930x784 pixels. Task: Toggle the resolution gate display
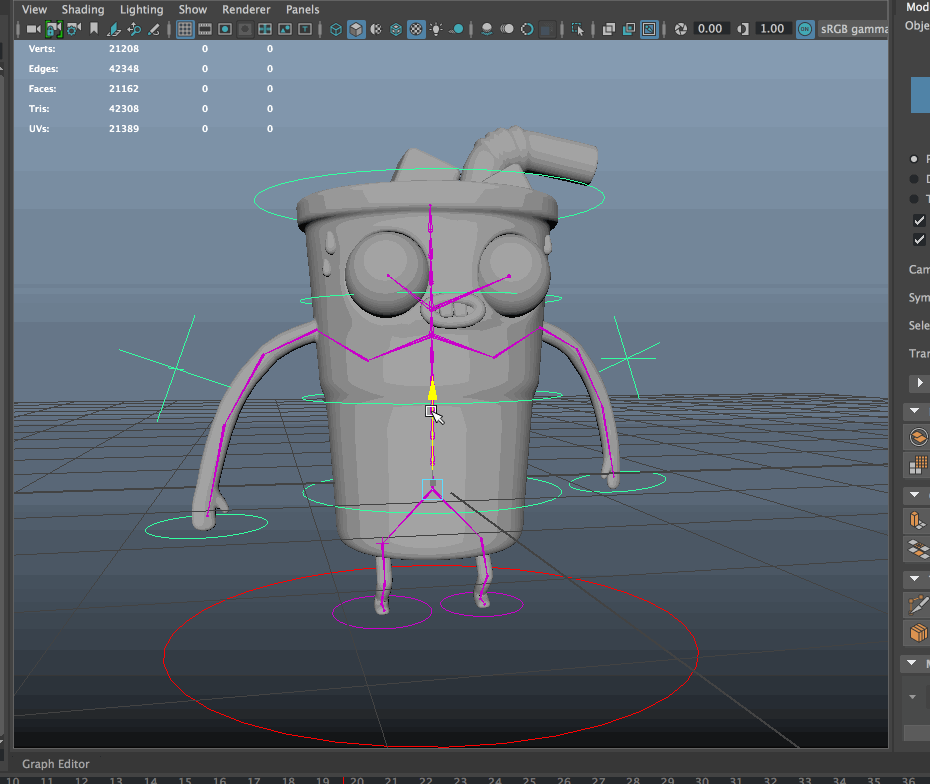[225, 28]
